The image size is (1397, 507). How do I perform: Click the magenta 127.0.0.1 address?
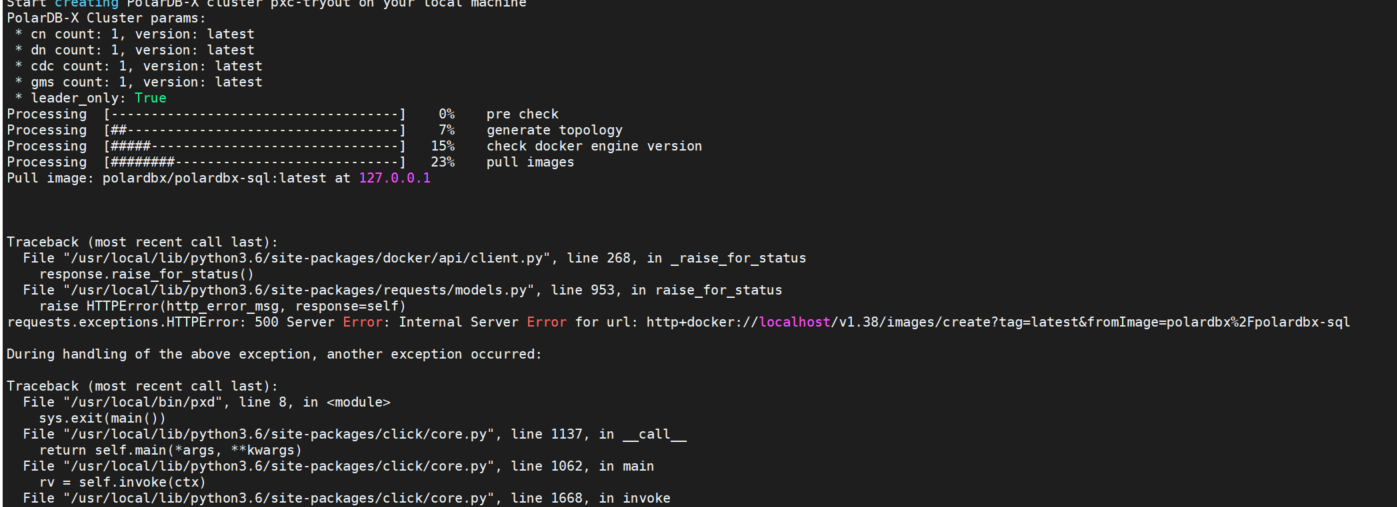click(x=394, y=178)
